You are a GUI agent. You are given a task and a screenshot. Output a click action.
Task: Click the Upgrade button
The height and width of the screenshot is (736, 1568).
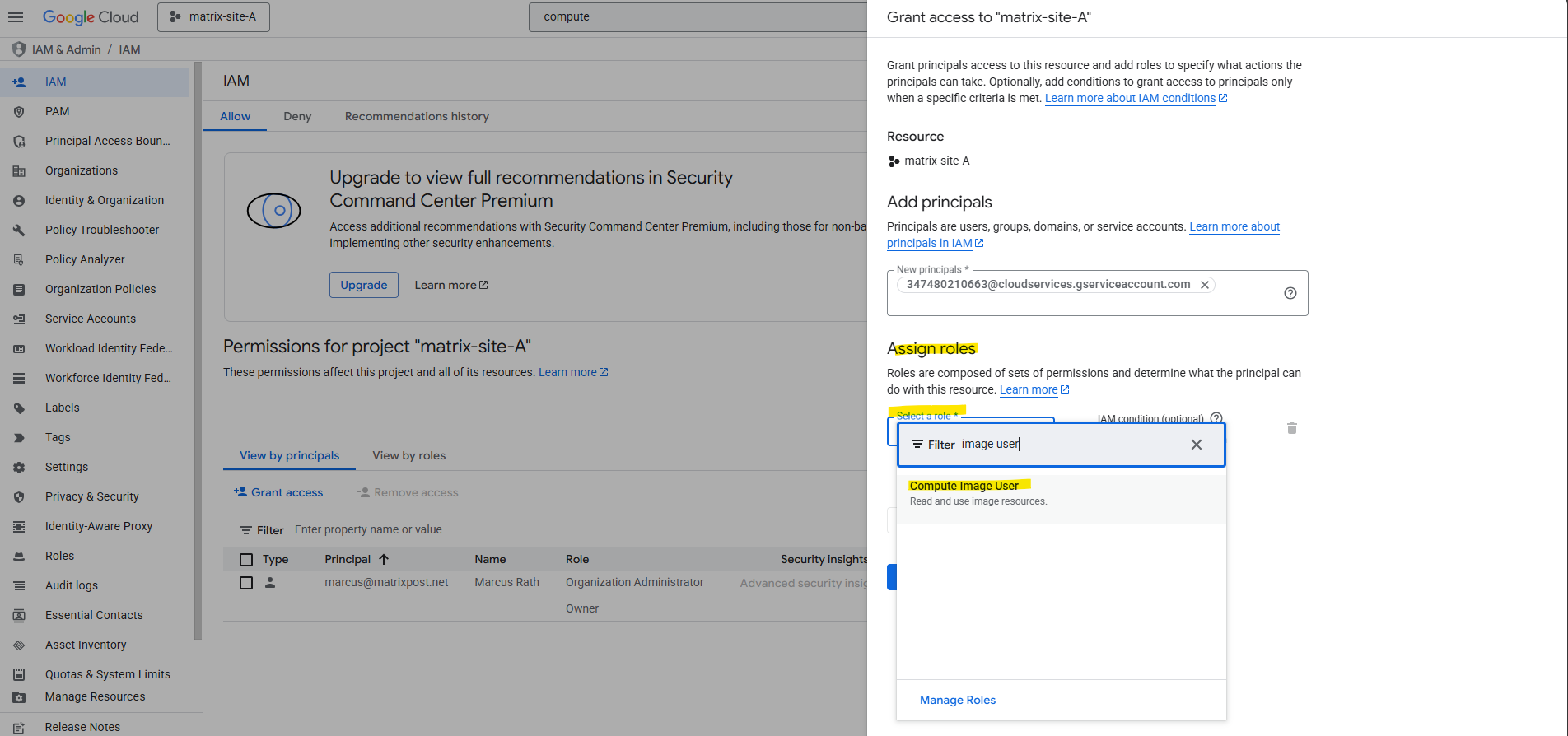pyautogui.click(x=364, y=285)
